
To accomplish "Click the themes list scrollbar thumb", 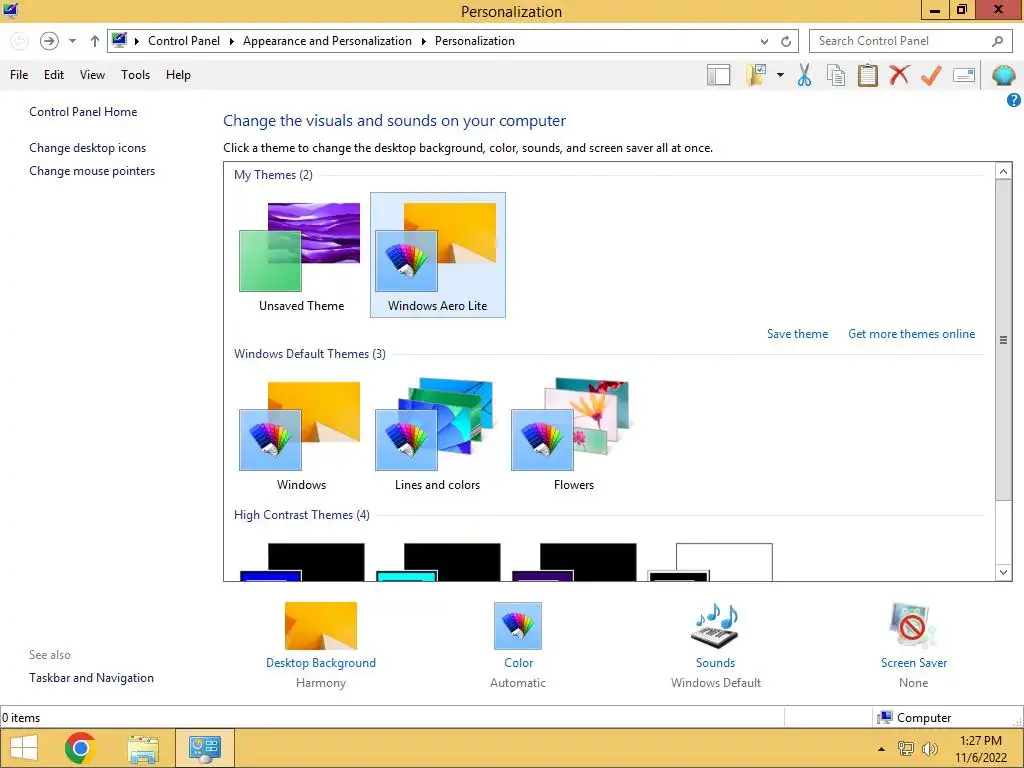I will (1003, 340).
